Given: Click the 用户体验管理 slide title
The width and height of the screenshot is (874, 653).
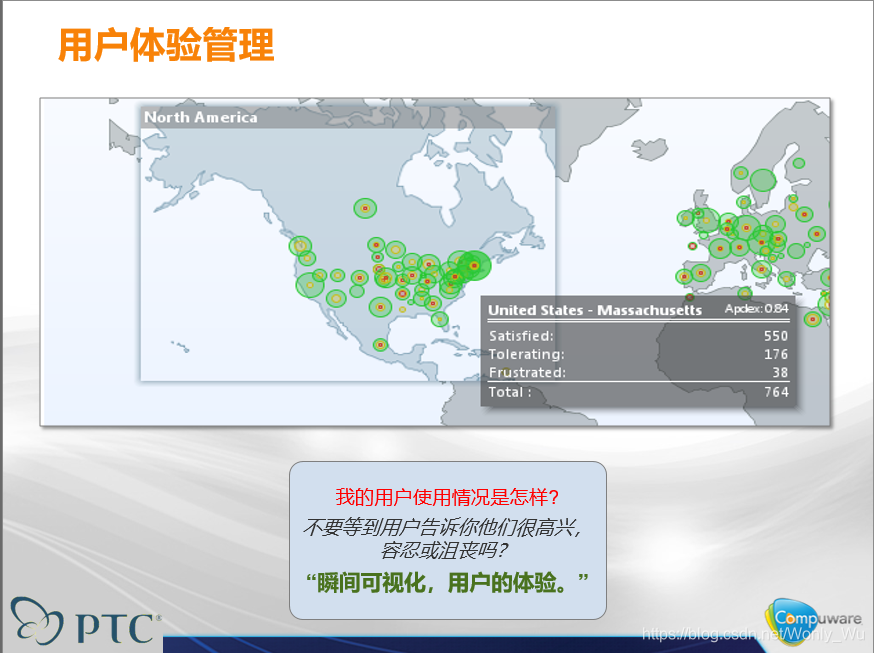Looking at the screenshot, I should (166, 45).
